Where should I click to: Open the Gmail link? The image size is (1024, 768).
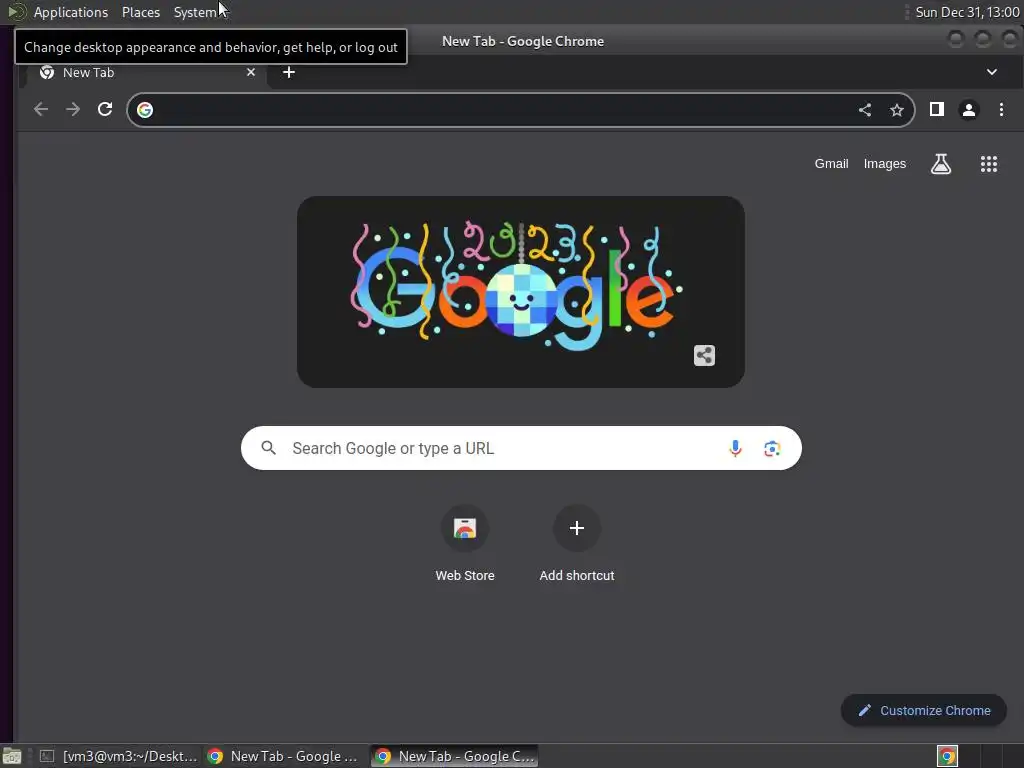point(831,164)
